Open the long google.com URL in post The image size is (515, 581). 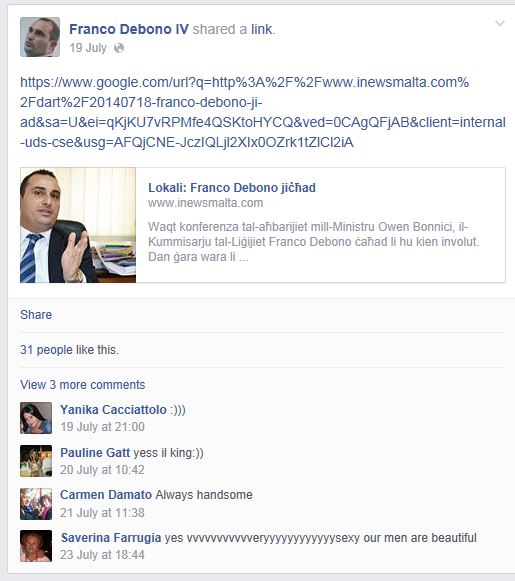[263, 112]
